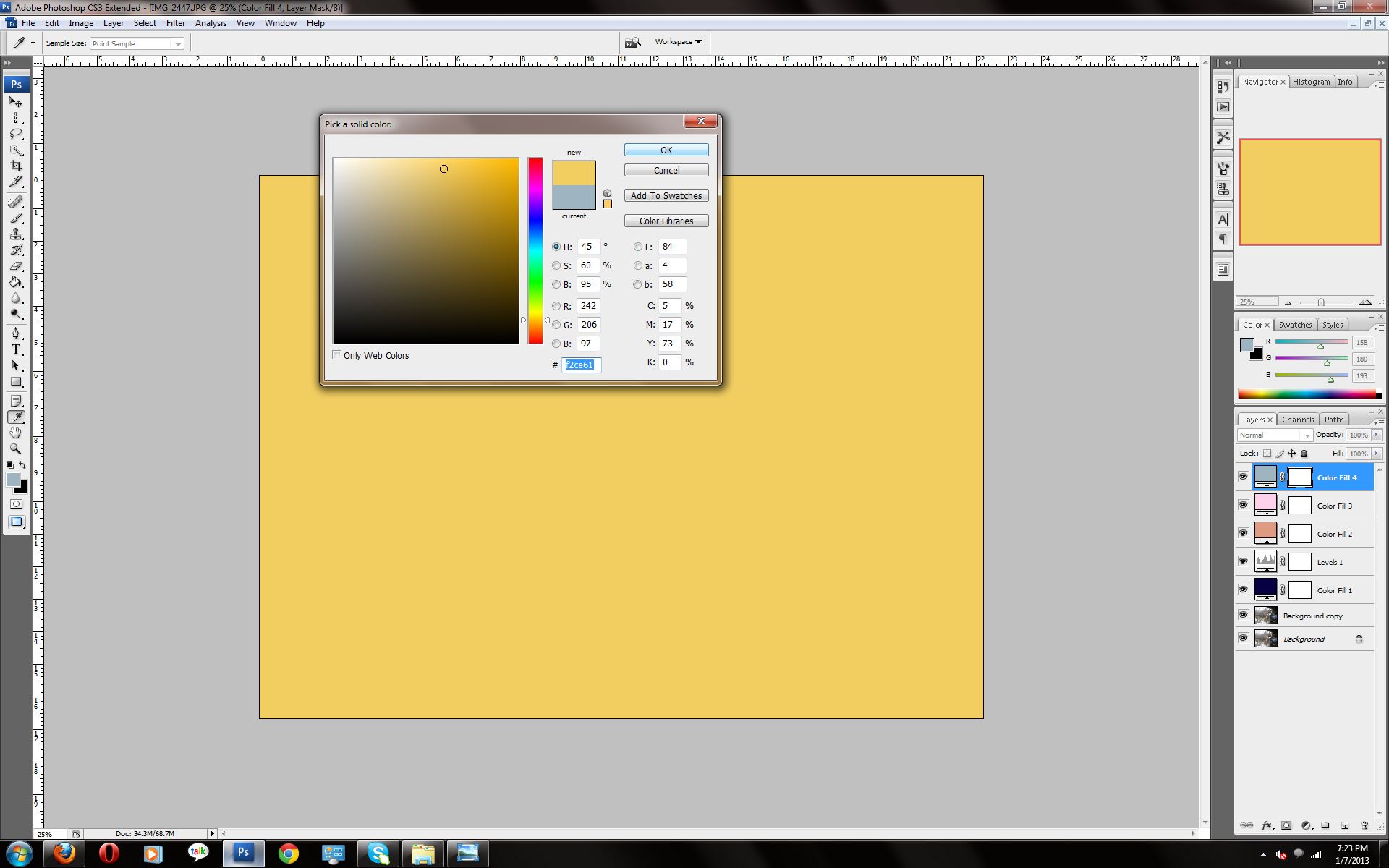
Task: Select the Healing Brush tool
Action: point(16,202)
